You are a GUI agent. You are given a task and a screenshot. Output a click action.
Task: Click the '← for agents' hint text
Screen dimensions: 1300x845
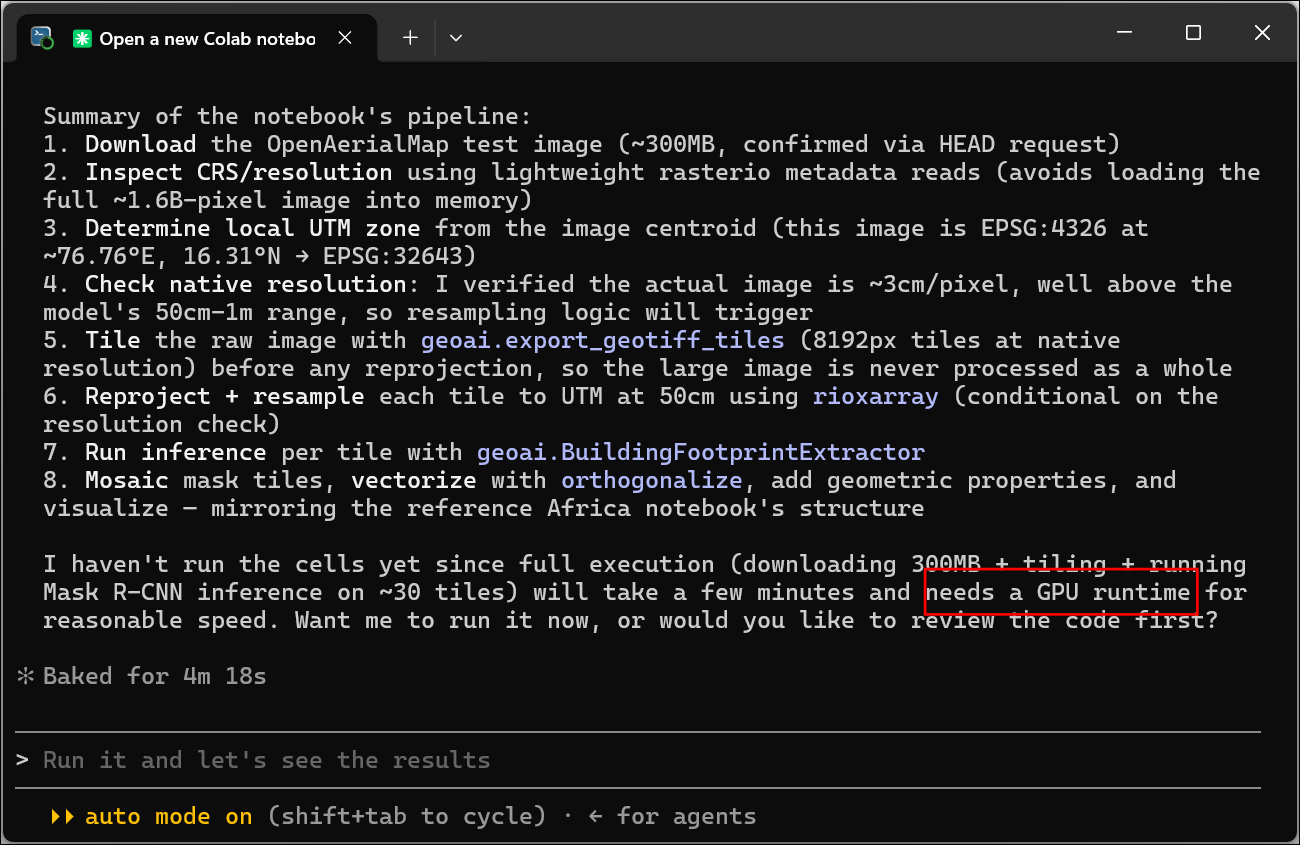coord(672,816)
